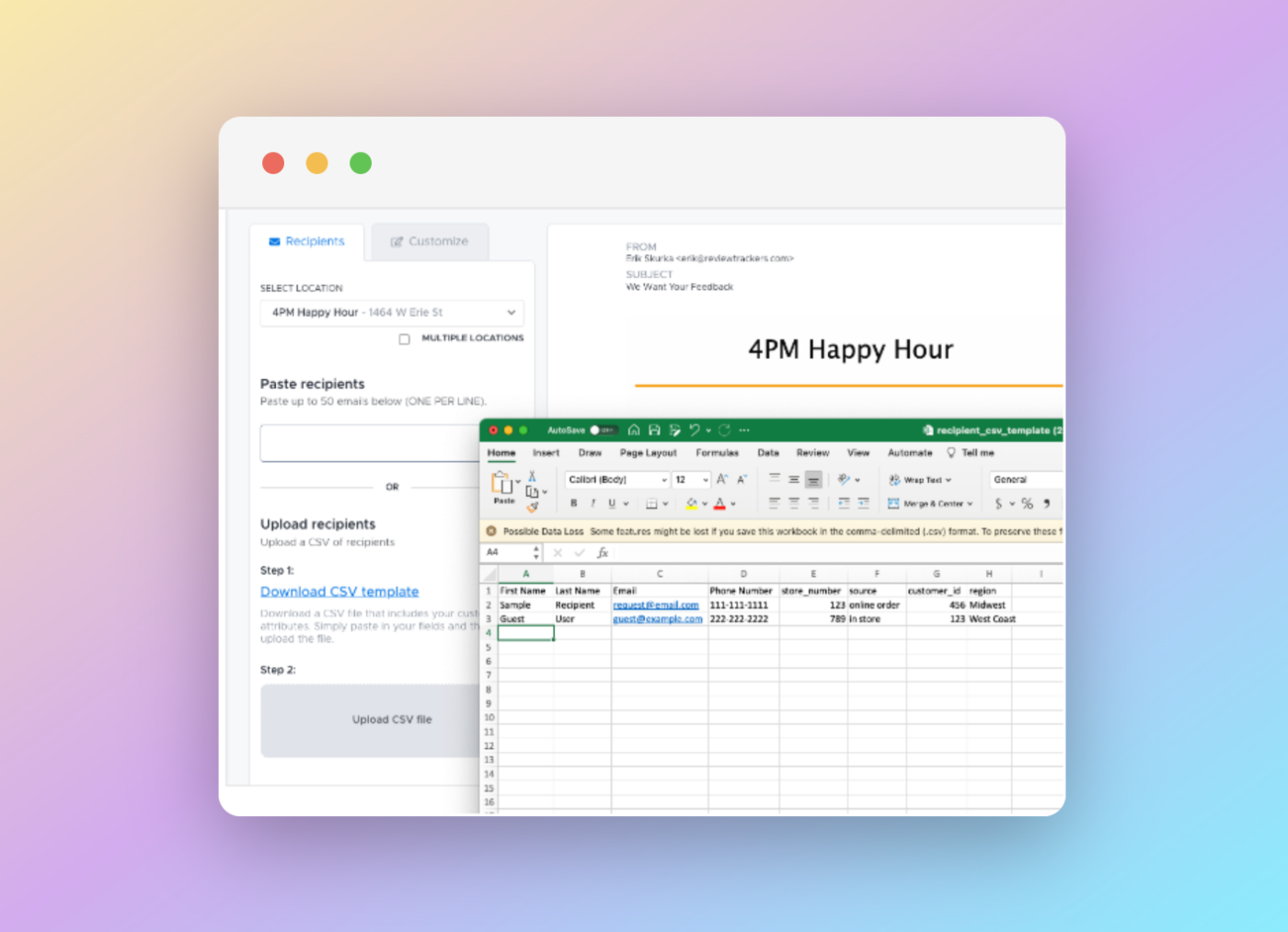Toggle Italic formatting in the ribbon
Image resolution: width=1288 pixels, height=932 pixels.
tap(592, 502)
